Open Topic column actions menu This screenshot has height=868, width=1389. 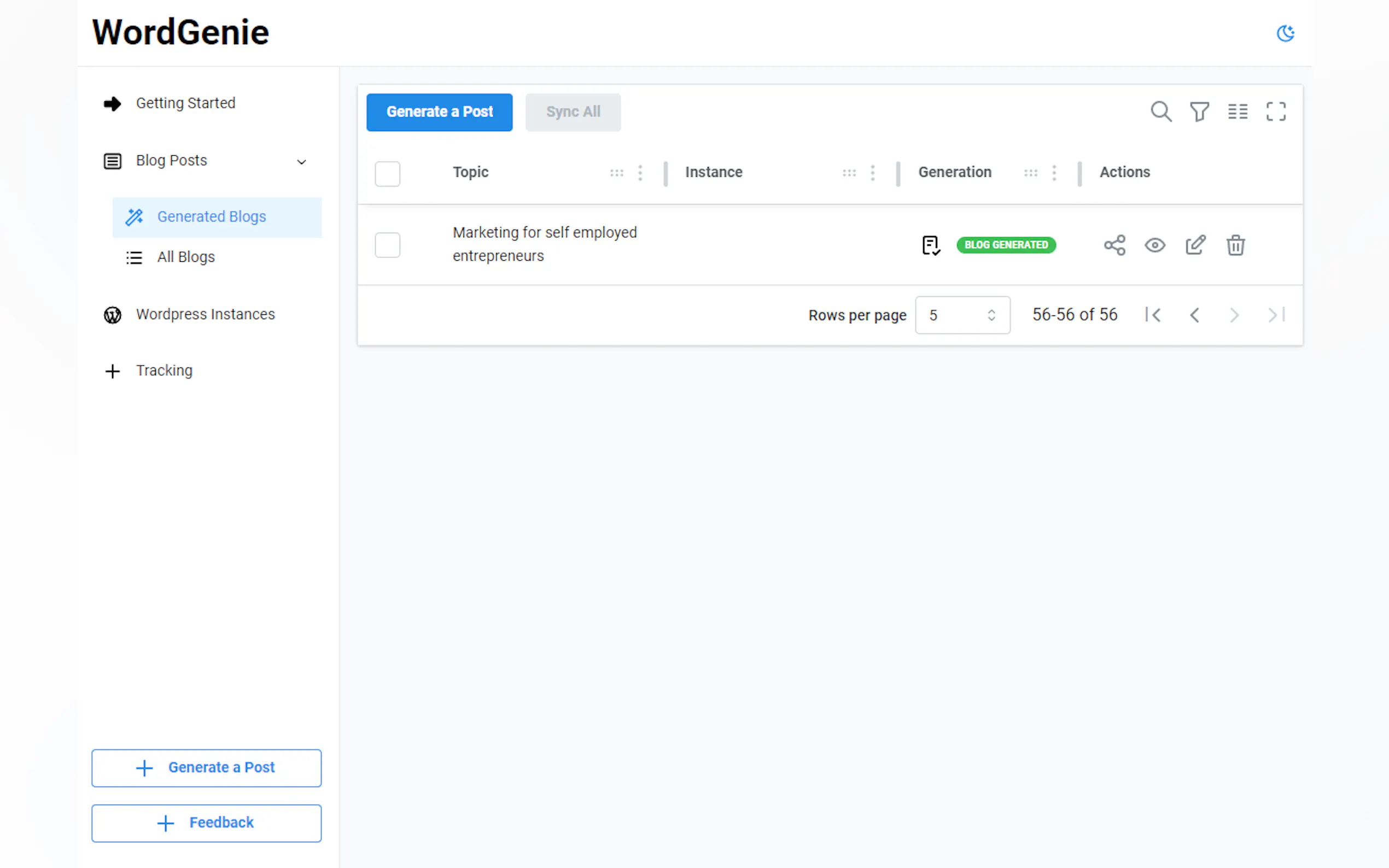pos(640,173)
